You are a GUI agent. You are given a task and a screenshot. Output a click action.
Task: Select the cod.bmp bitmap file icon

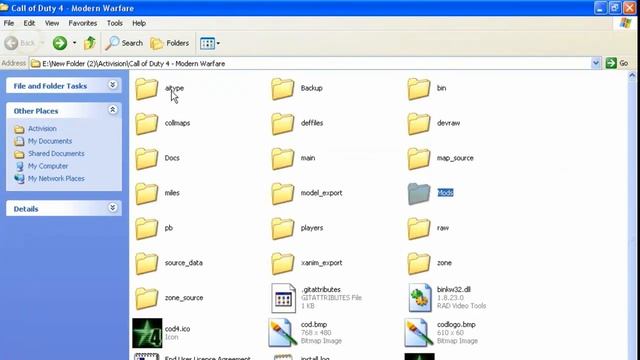point(282,333)
